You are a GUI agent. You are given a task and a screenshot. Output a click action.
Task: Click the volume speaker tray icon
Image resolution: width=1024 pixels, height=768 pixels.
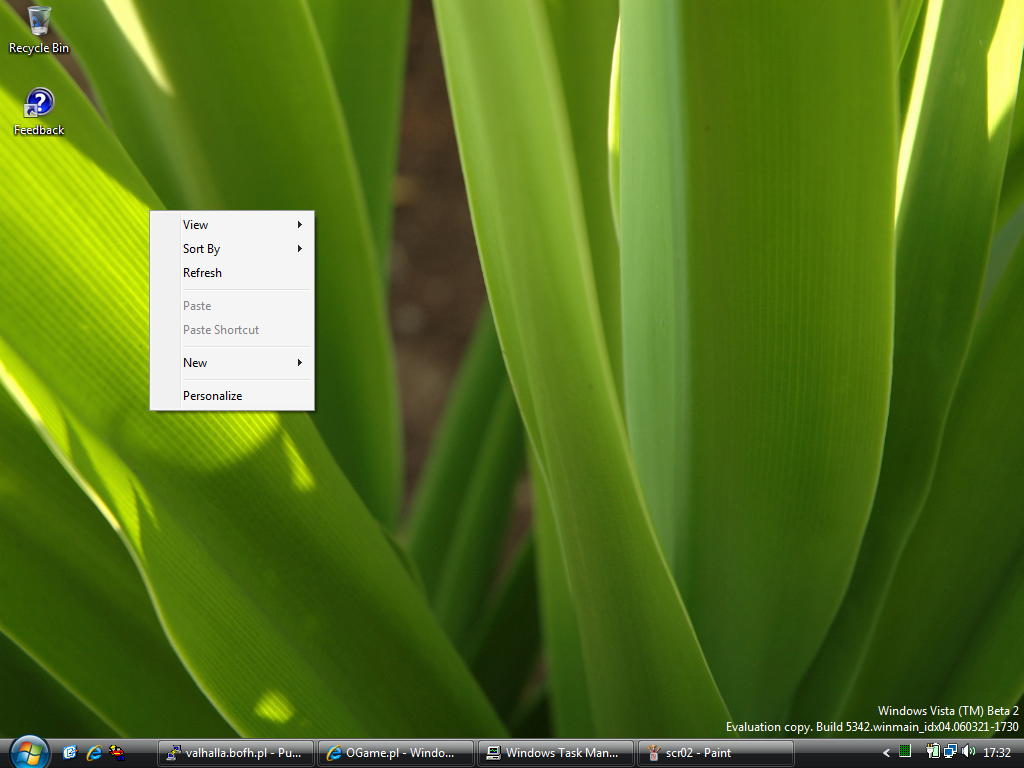[x=967, y=752]
